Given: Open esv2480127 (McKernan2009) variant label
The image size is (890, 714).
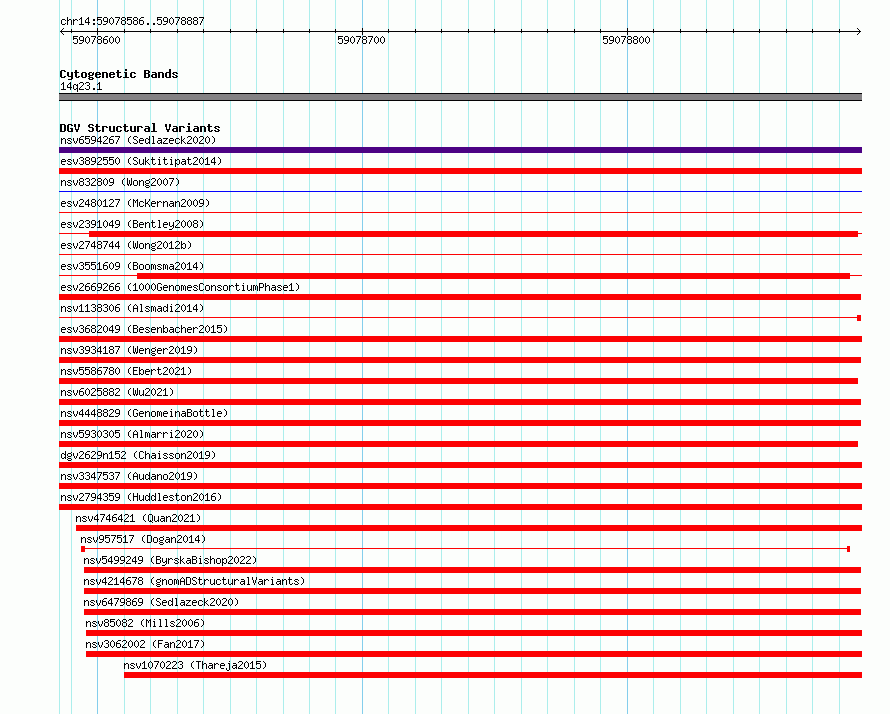Looking at the screenshot, I should [x=135, y=203].
